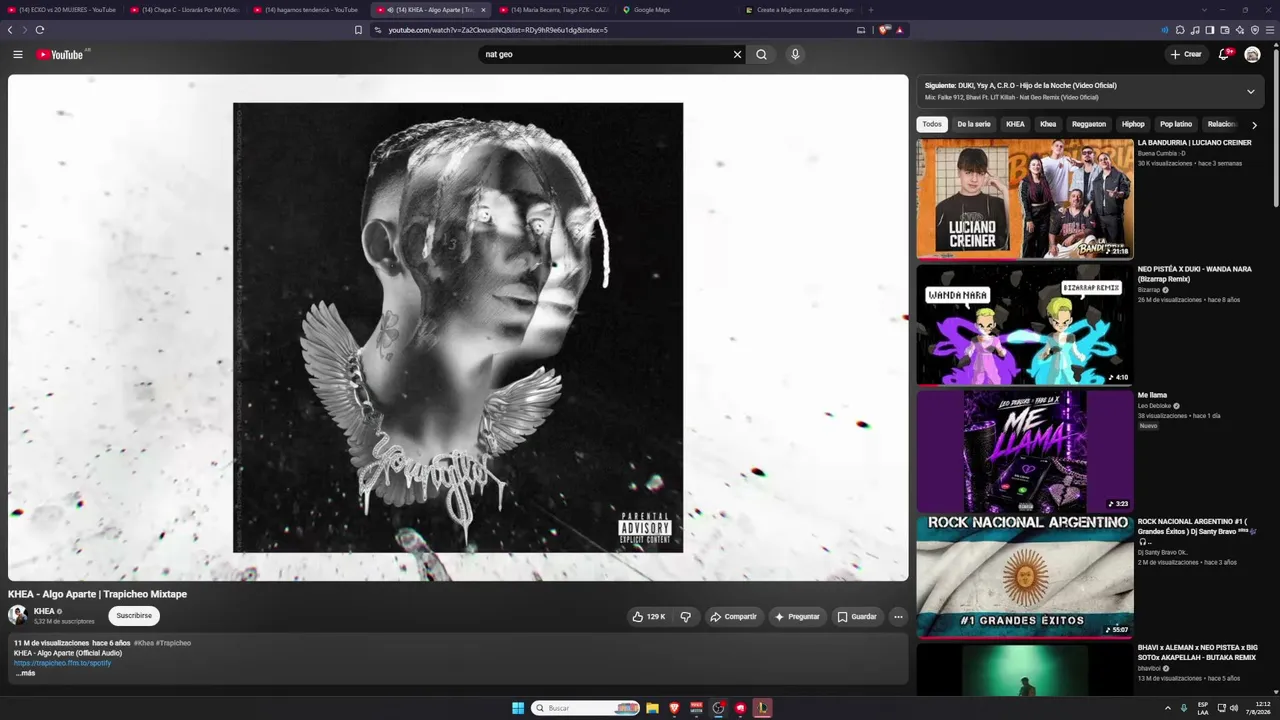Save the video with Guardar

tap(857, 617)
